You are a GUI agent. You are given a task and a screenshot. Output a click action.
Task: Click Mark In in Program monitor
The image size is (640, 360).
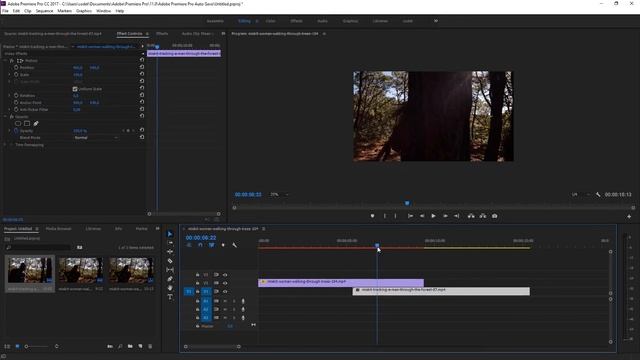(x=384, y=216)
